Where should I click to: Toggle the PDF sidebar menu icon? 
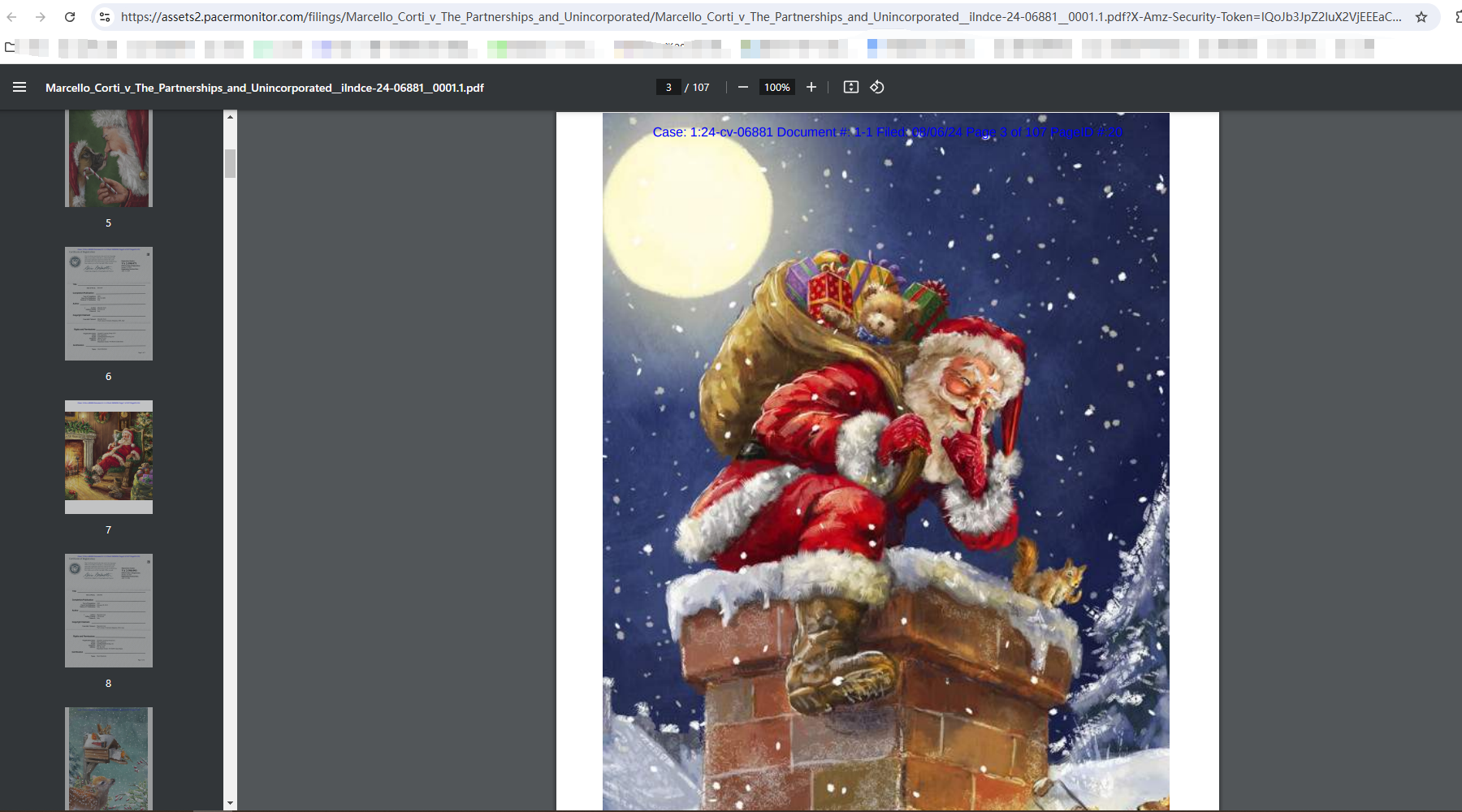19,87
